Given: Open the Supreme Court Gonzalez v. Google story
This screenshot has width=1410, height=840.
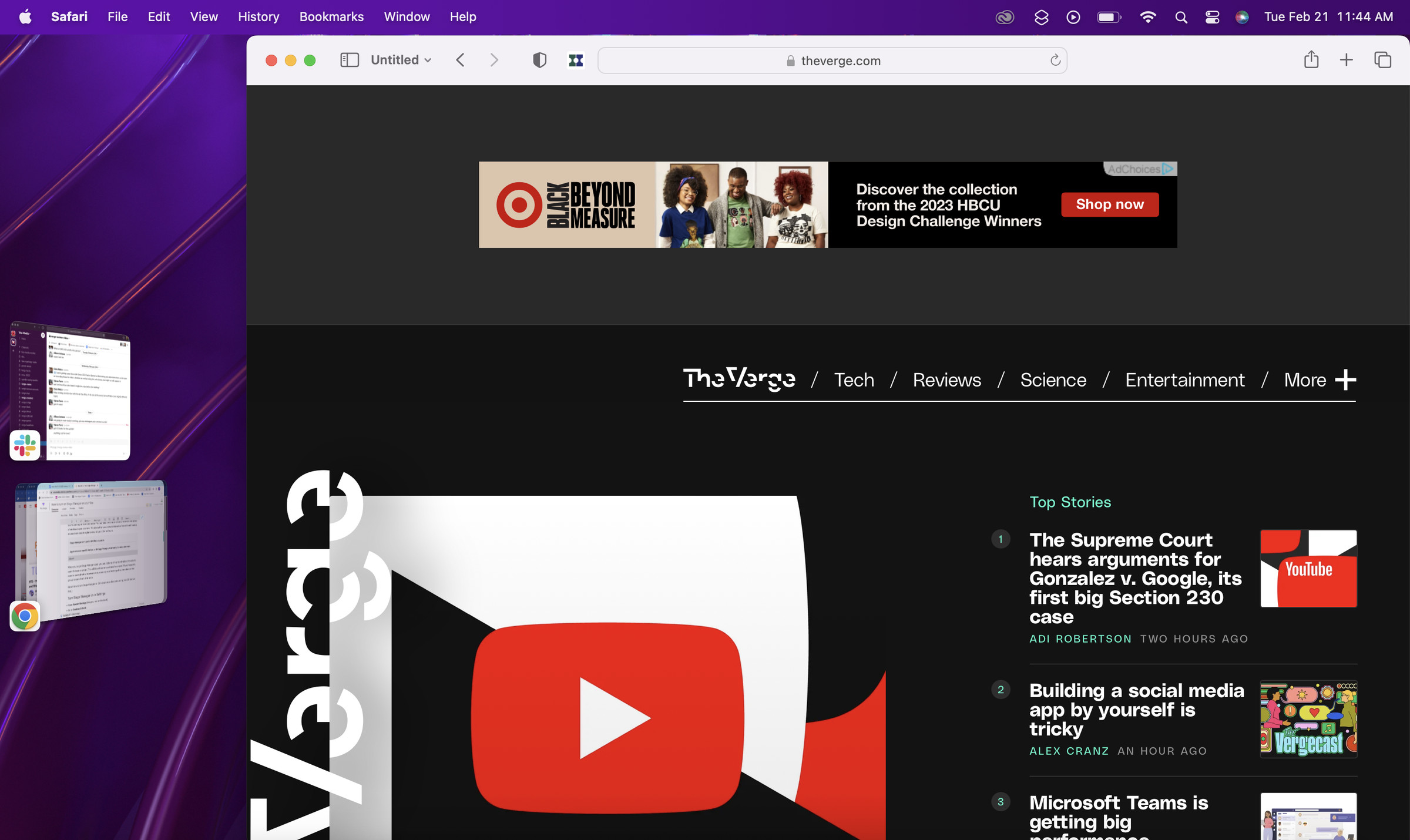Looking at the screenshot, I should tap(1136, 578).
